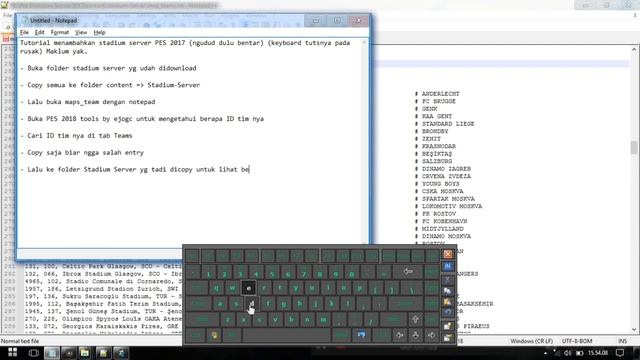The image size is (640, 360).
Task: Click the Notepad line 'Copy saja biar ngga salah entry'
Action: point(82,153)
